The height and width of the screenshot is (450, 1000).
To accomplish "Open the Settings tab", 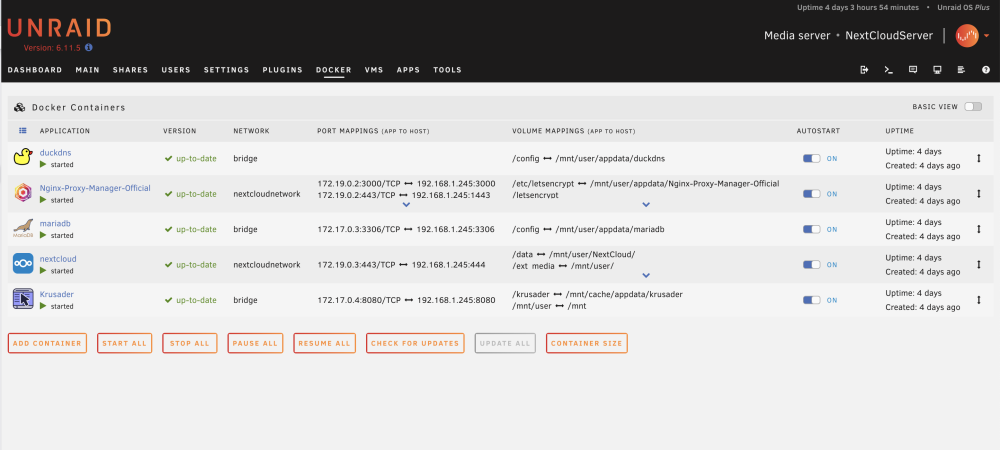I will pos(226,70).
